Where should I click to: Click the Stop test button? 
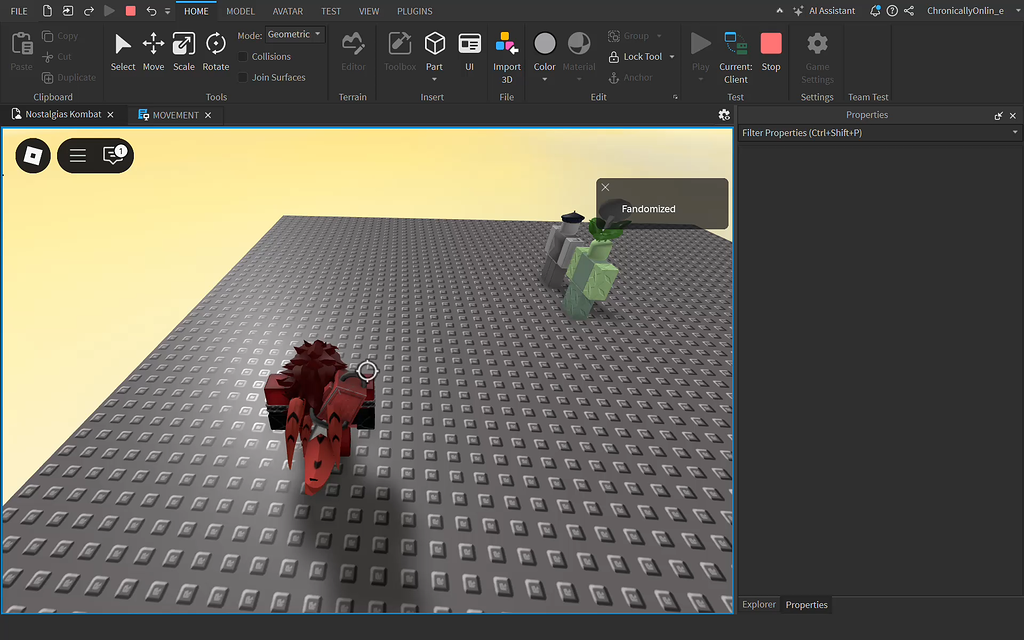click(771, 51)
